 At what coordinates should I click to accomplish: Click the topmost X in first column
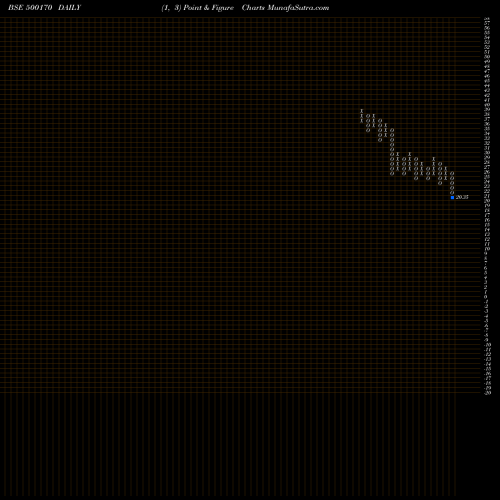361,111
